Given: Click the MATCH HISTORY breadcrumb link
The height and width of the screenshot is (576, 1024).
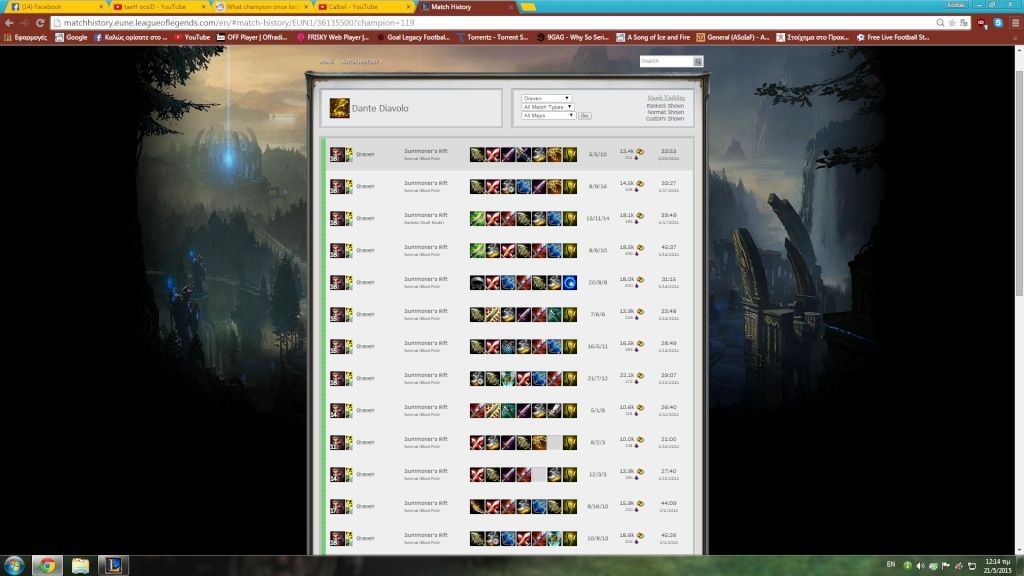Looking at the screenshot, I should point(359,61).
